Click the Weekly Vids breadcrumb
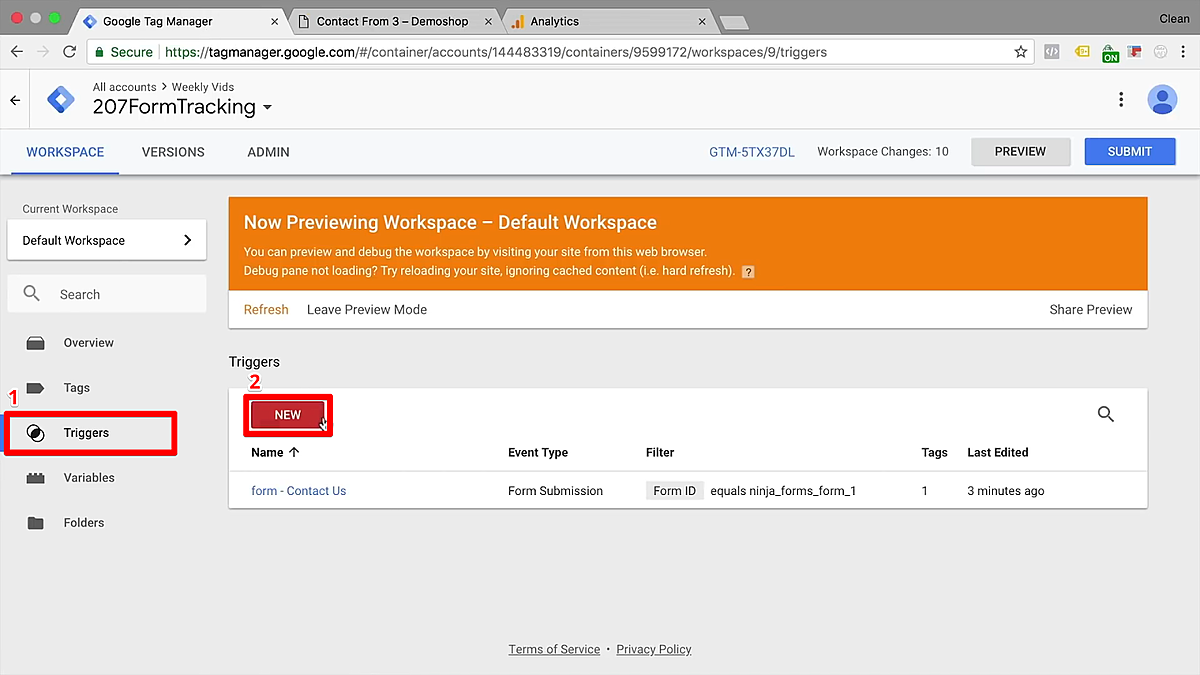Viewport: 1200px width, 675px height. pyautogui.click(x=203, y=87)
